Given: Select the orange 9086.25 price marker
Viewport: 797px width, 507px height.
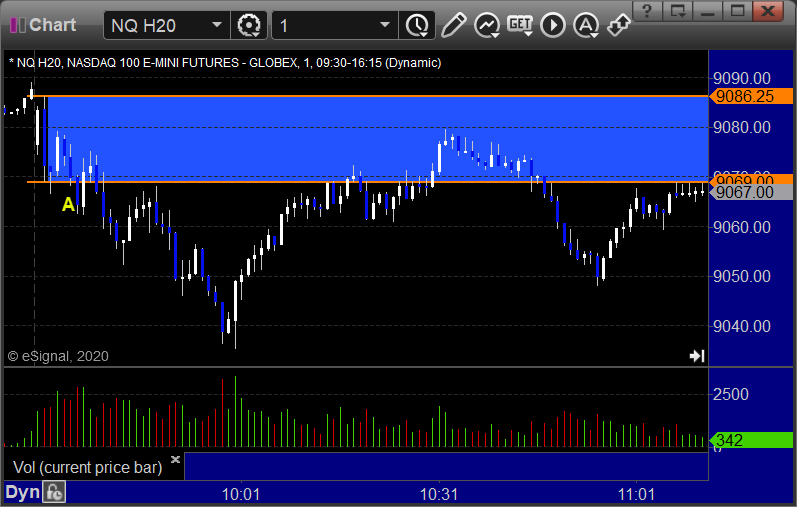Looking at the screenshot, I should tap(751, 96).
